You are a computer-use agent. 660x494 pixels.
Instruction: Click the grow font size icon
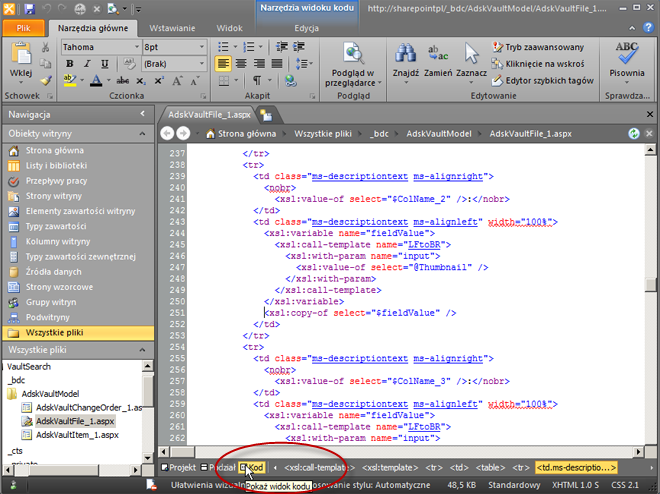click(177, 80)
